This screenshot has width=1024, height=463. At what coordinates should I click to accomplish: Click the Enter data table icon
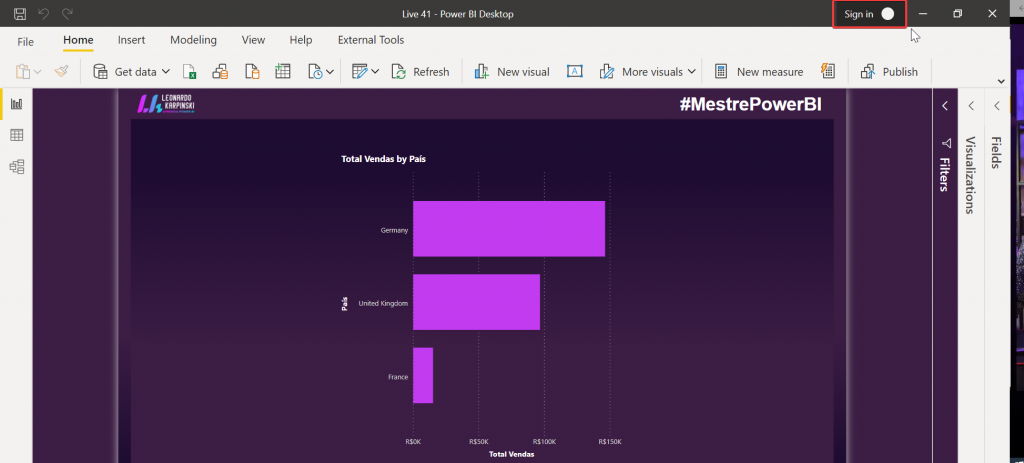click(x=283, y=71)
